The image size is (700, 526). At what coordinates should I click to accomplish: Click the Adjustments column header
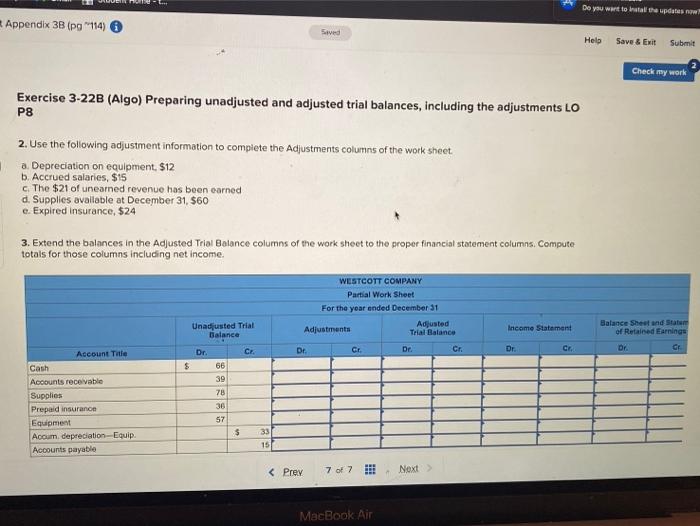pyautogui.click(x=327, y=329)
